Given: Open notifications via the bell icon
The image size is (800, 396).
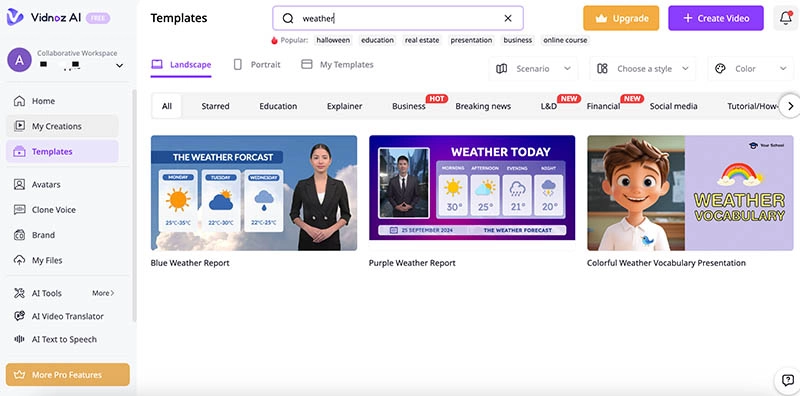Looking at the screenshot, I should click(786, 18).
